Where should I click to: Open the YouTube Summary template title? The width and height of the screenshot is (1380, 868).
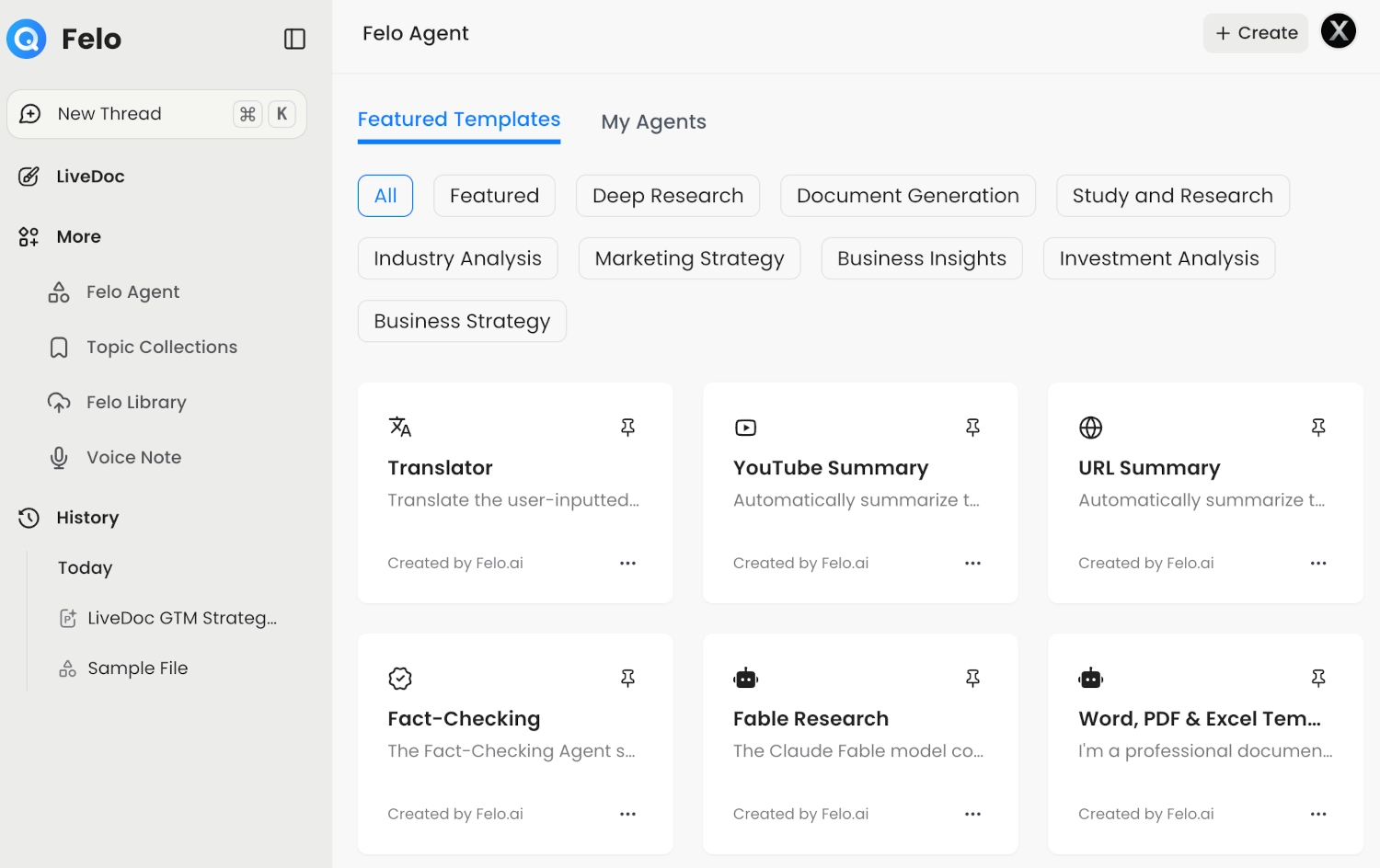(831, 468)
